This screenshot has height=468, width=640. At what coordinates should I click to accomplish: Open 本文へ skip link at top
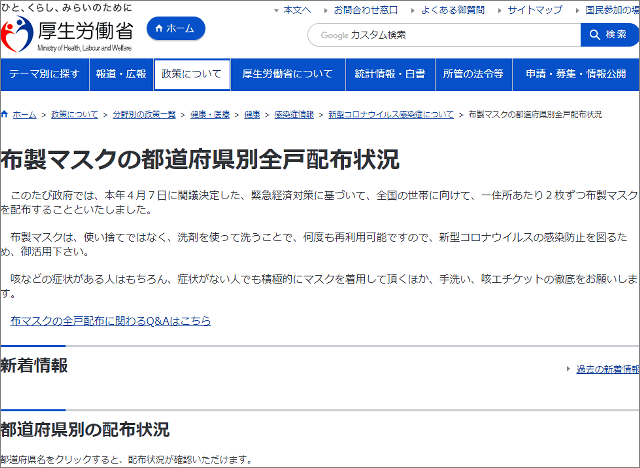point(297,9)
